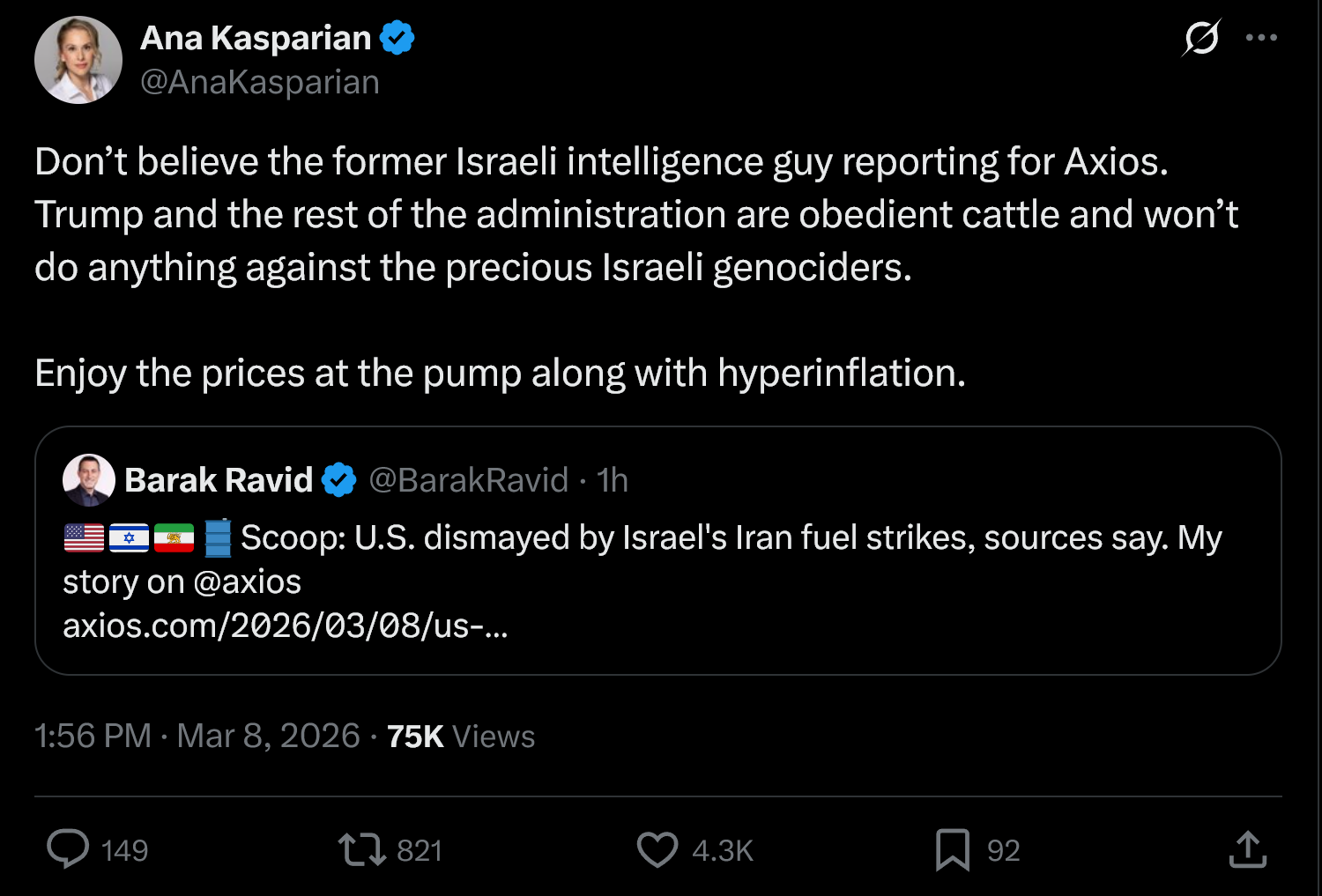Click the Ana Kasparian display name
The image size is (1322, 896).
pyautogui.click(x=256, y=38)
